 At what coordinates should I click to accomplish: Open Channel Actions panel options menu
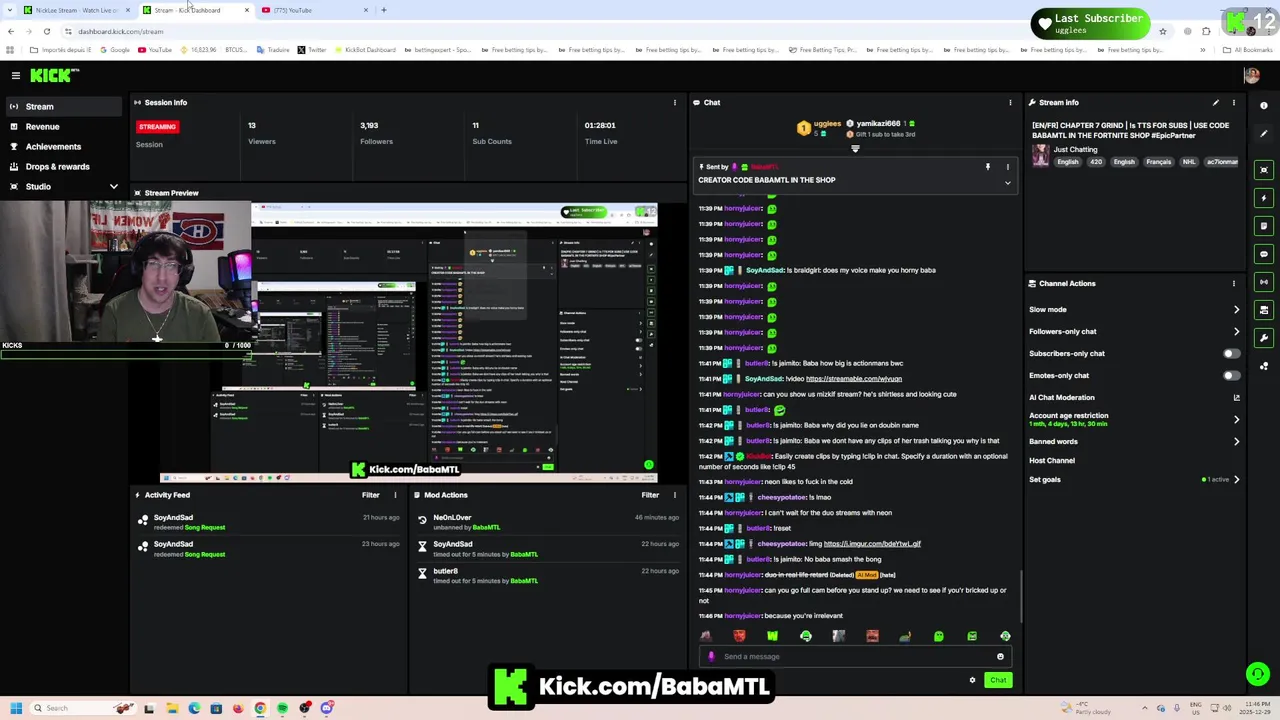click(1234, 283)
